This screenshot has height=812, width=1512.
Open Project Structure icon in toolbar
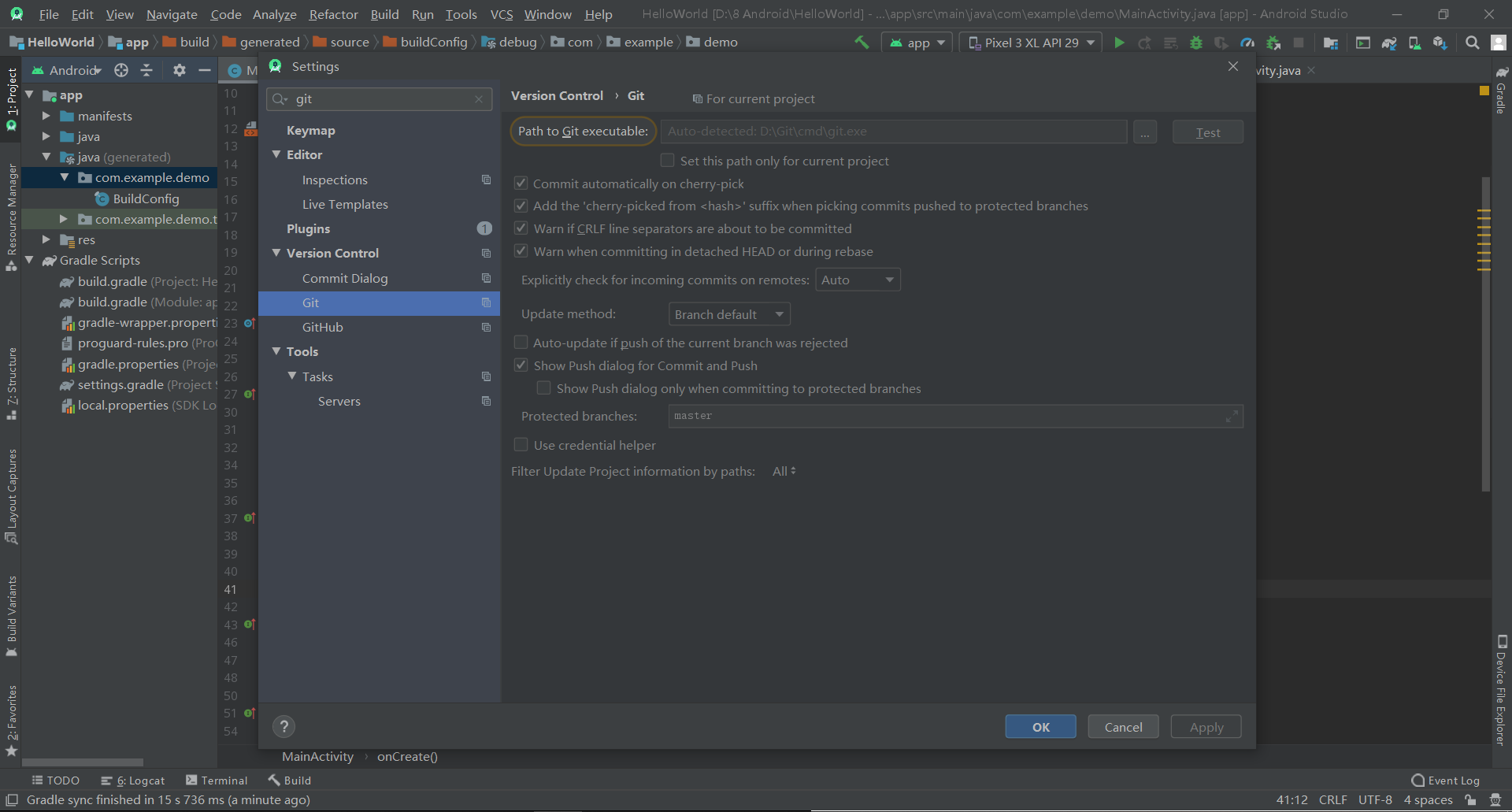coord(1331,43)
